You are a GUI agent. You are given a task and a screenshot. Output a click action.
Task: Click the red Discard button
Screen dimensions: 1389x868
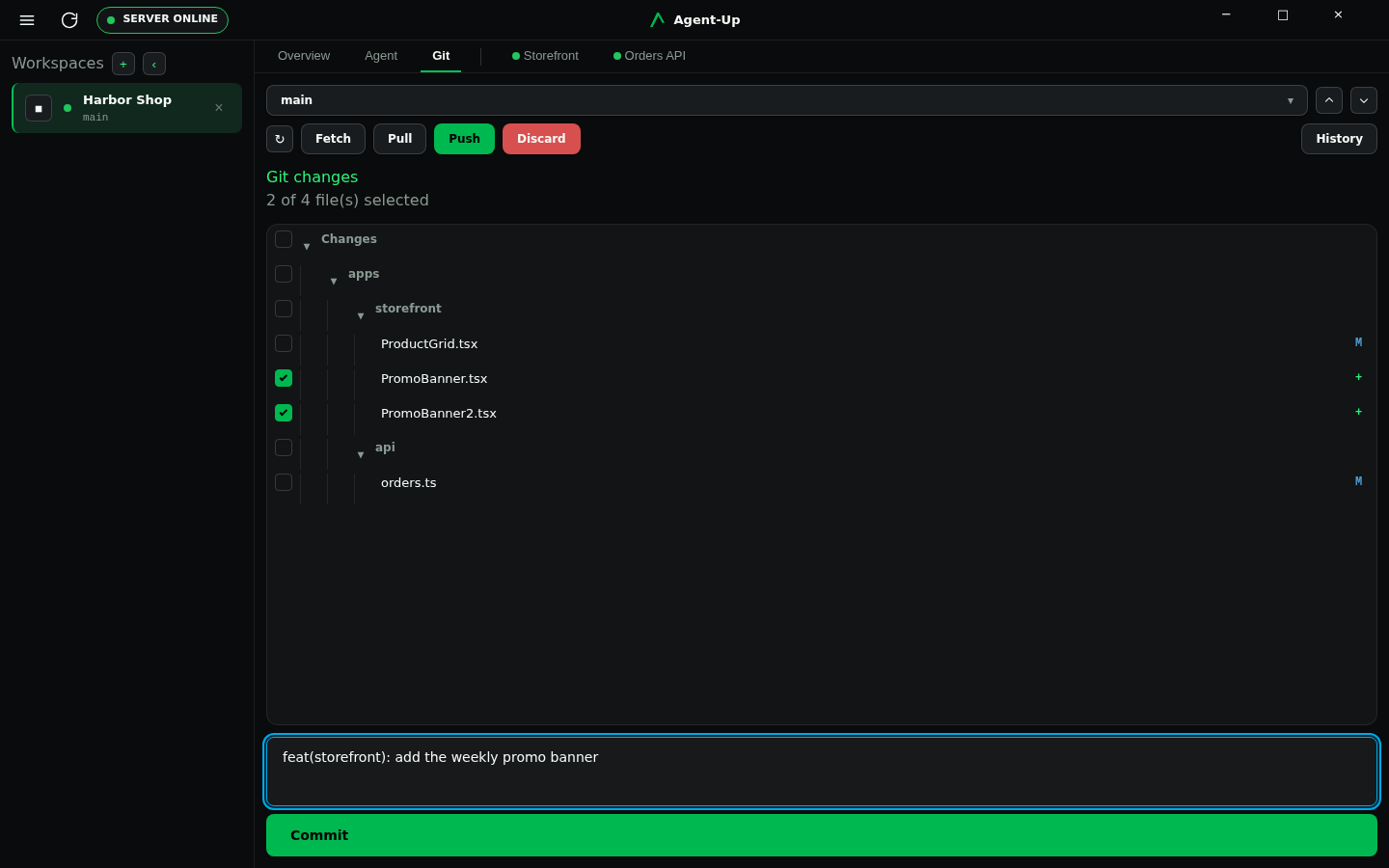541,139
